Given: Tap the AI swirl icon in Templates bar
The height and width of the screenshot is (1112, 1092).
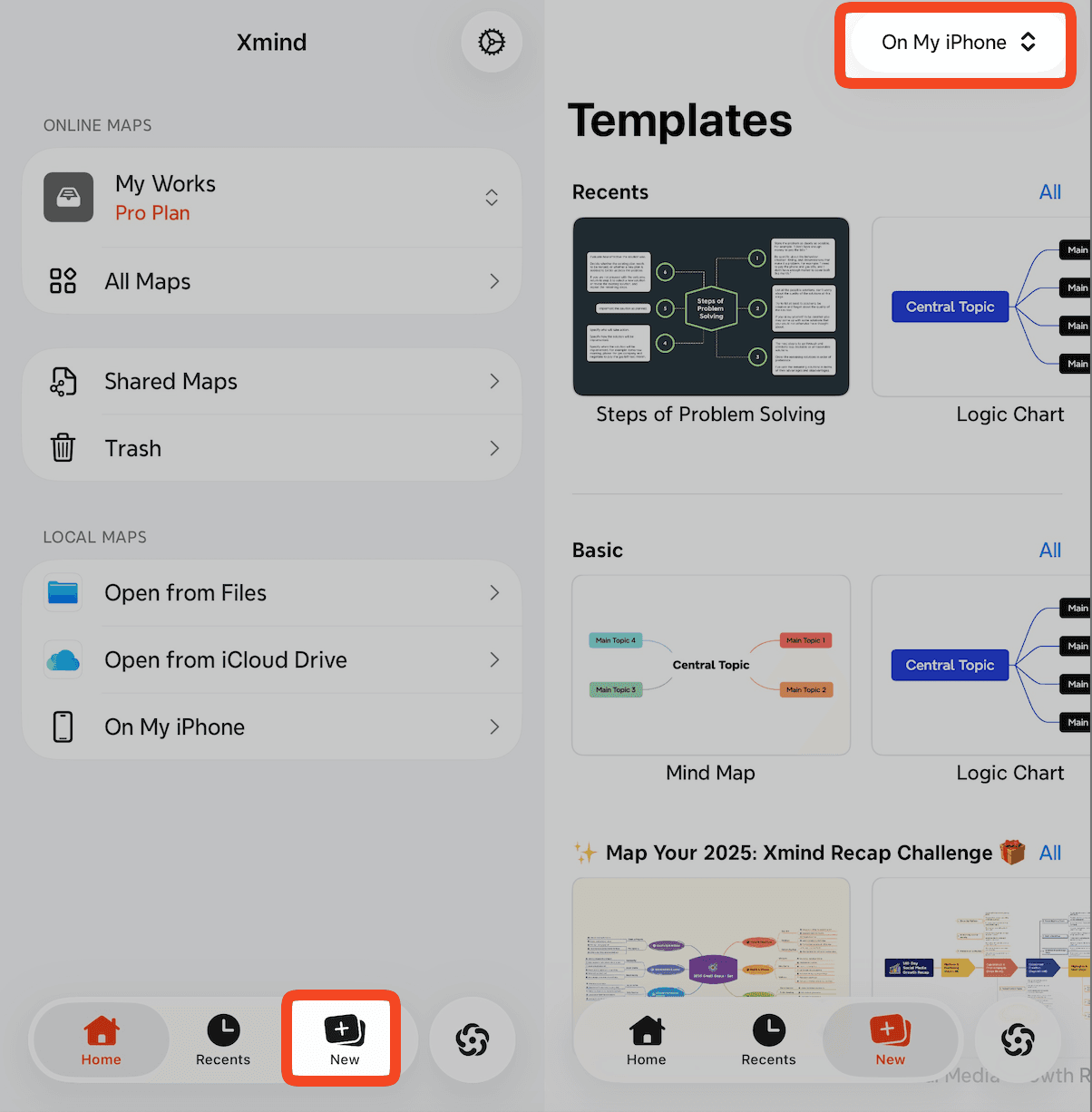Looking at the screenshot, I should point(1018,1039).
